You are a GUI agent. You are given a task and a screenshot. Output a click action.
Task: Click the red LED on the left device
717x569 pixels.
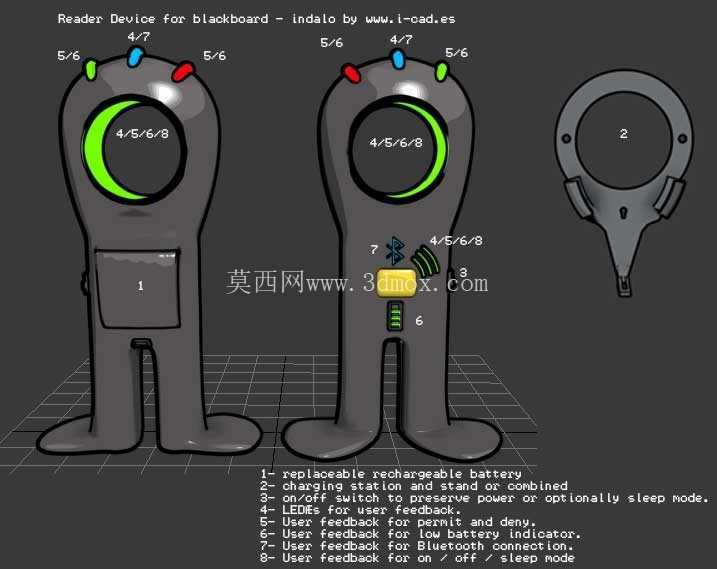click(x=183, y=71)
